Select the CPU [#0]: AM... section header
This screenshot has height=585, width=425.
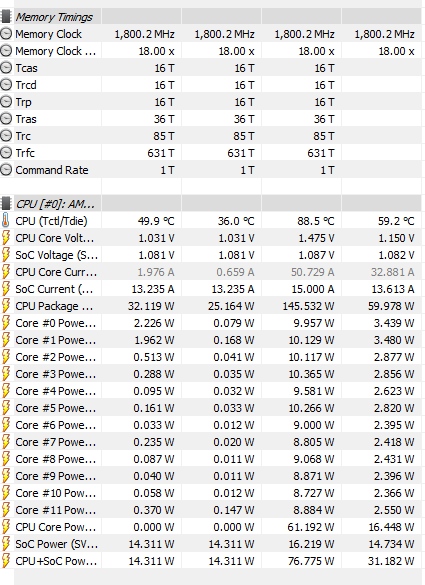click(55, 204)
